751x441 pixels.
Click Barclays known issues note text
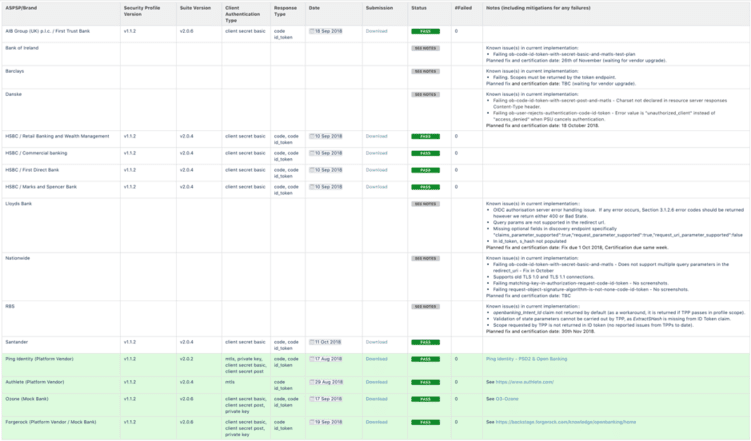pyautogui.click(x=560, y=77)
